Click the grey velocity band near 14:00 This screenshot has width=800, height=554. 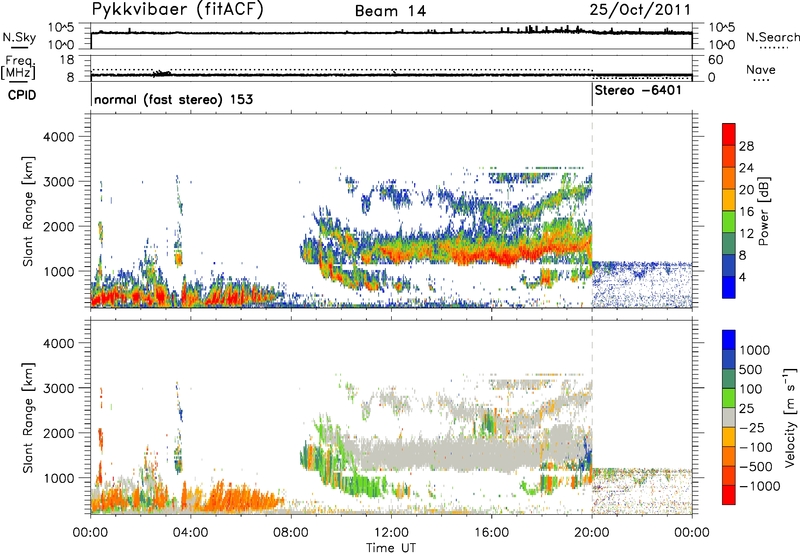pos(441,454)
